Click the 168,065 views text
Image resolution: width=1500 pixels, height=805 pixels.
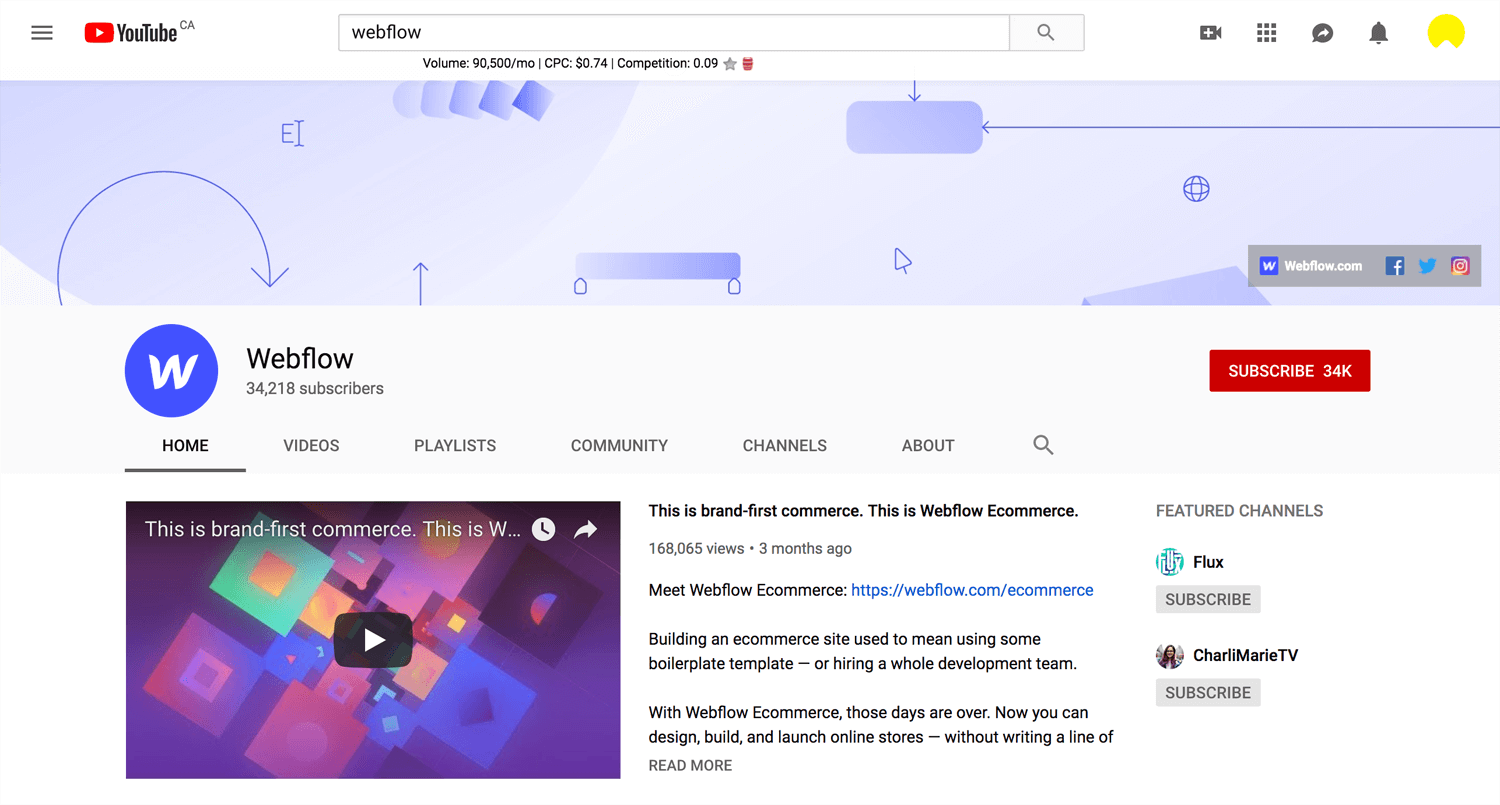(x=697, y=548)
